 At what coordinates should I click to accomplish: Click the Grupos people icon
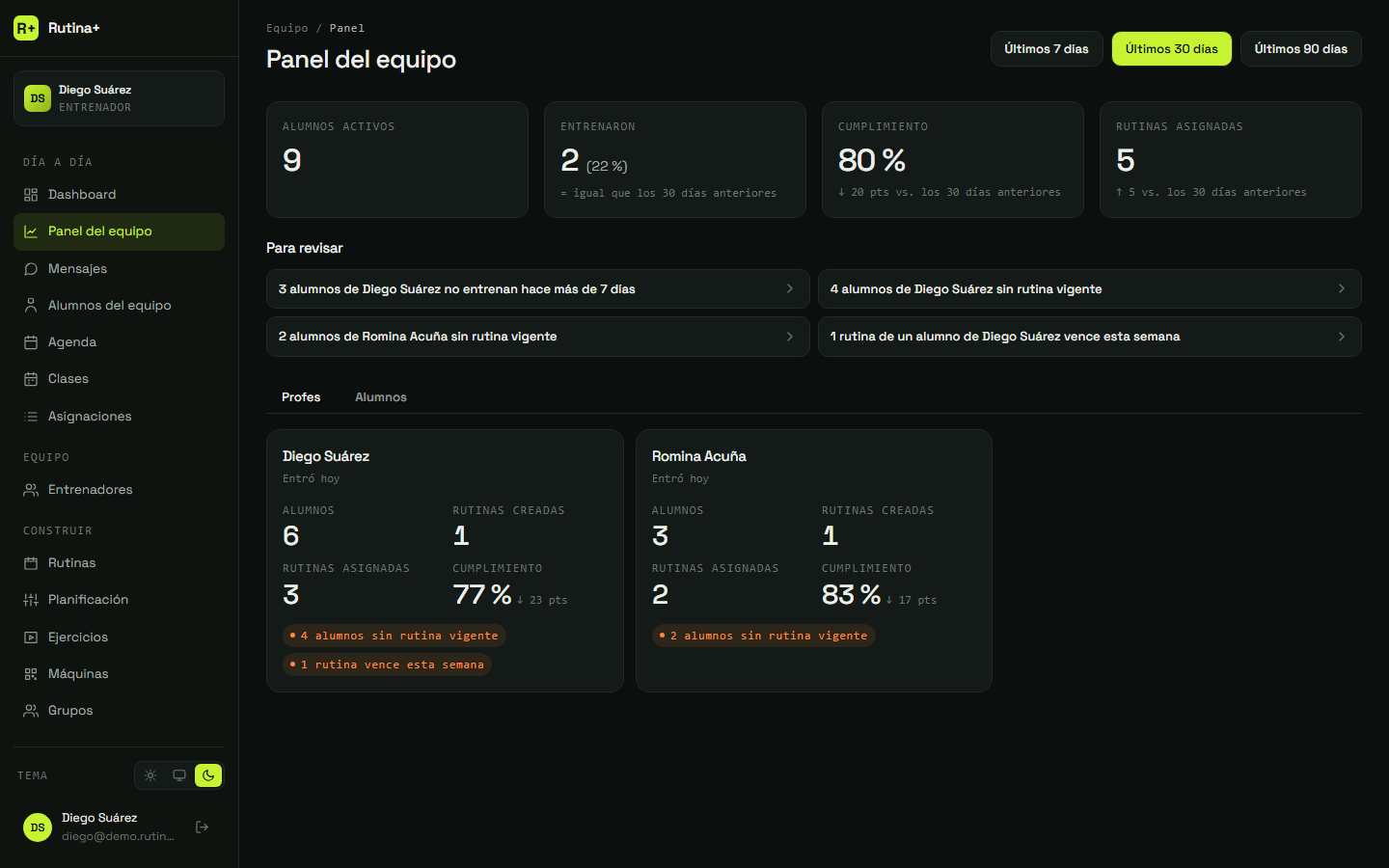(31, 711)
